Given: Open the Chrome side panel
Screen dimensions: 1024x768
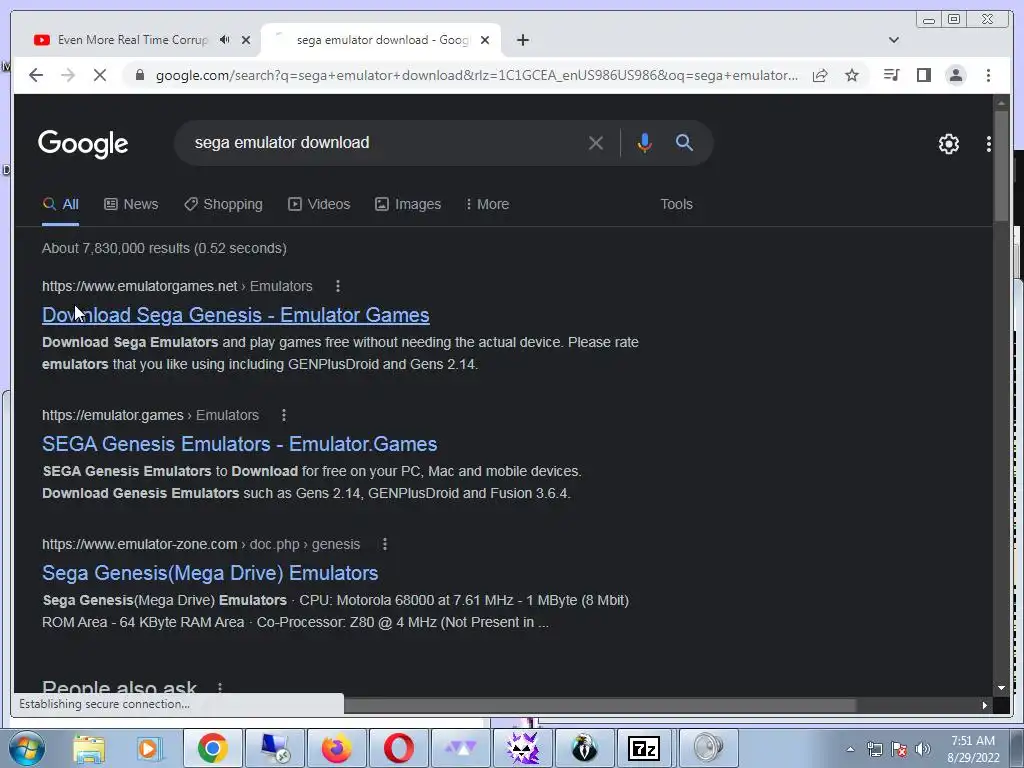Looking at the screenshot, I should point(923,75).
